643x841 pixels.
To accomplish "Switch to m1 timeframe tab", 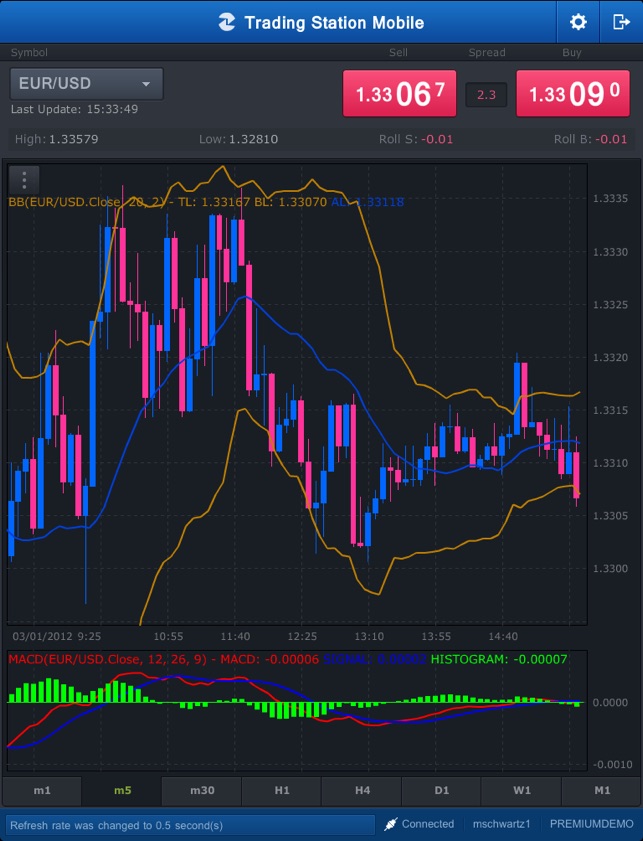I will [x=42, y=790].
